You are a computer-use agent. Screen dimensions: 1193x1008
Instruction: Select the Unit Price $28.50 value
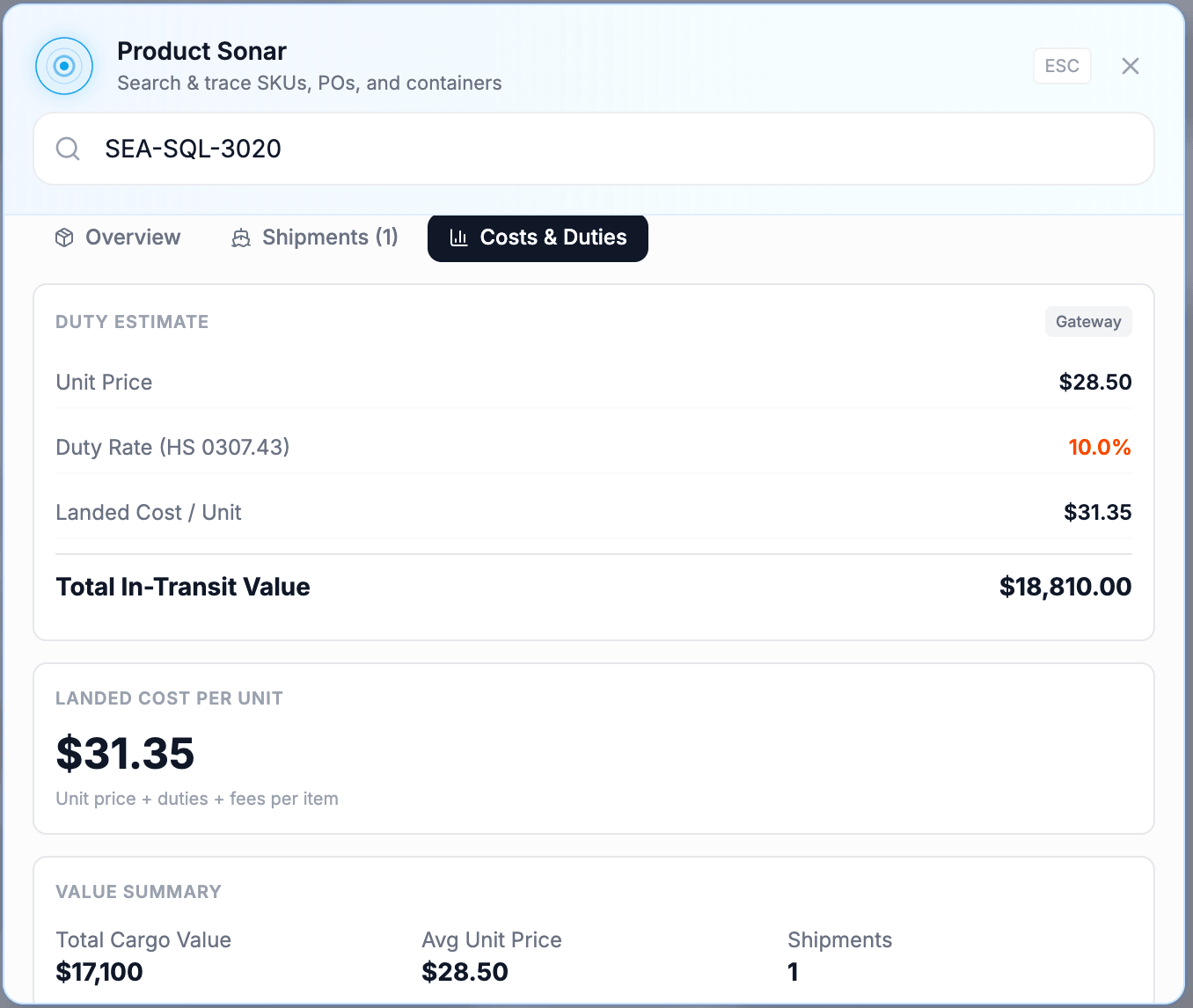1094,382
